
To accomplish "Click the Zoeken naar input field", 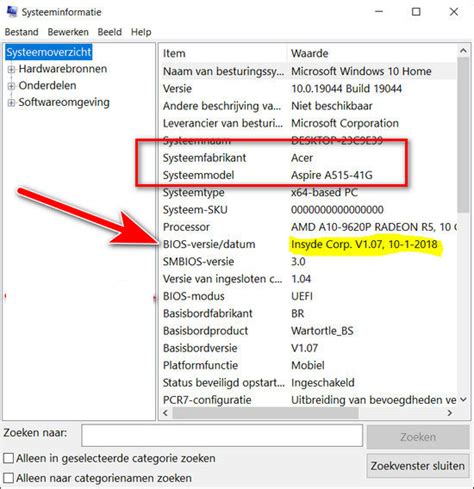I will tap(222, 435).
